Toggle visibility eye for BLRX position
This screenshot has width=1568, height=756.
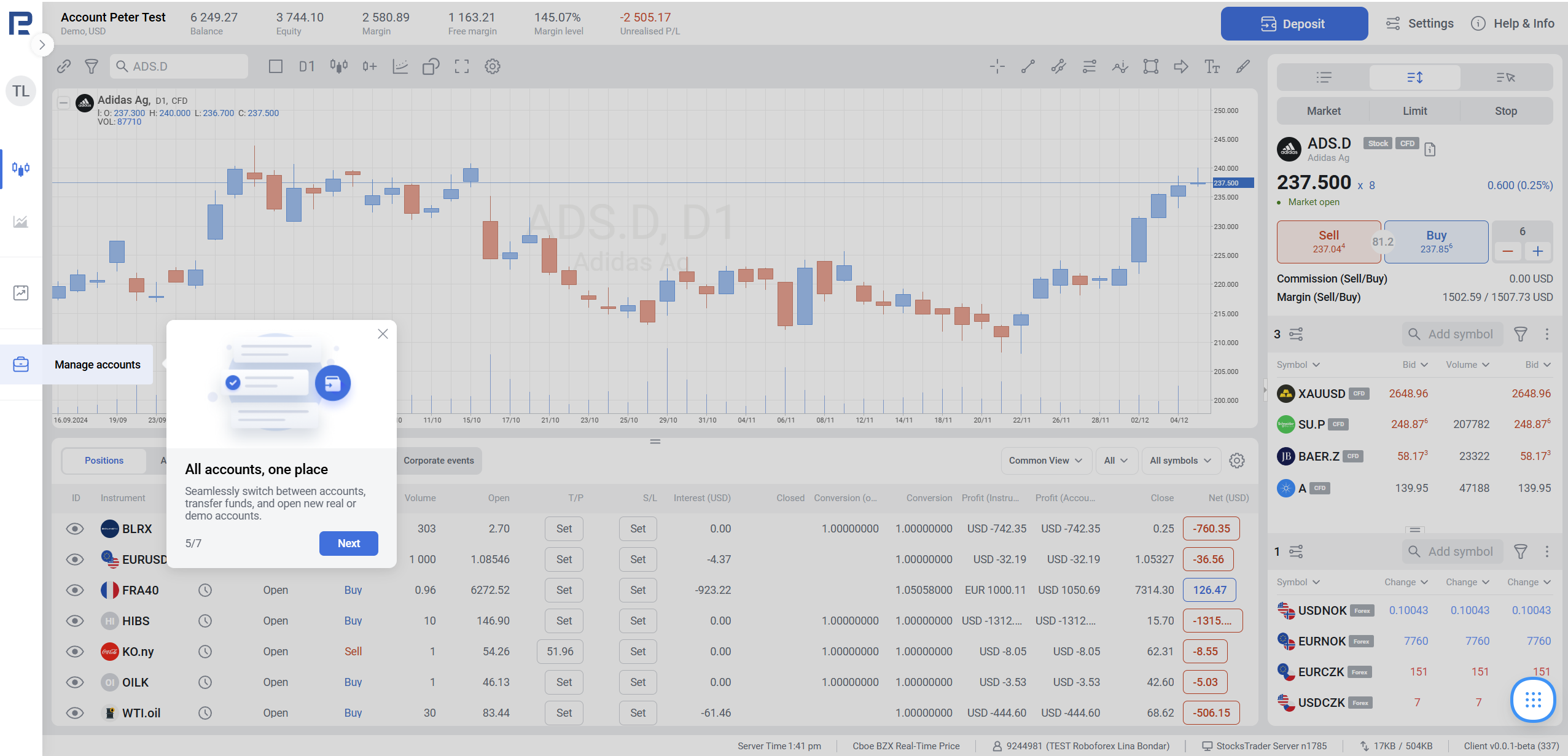point(75,529)
